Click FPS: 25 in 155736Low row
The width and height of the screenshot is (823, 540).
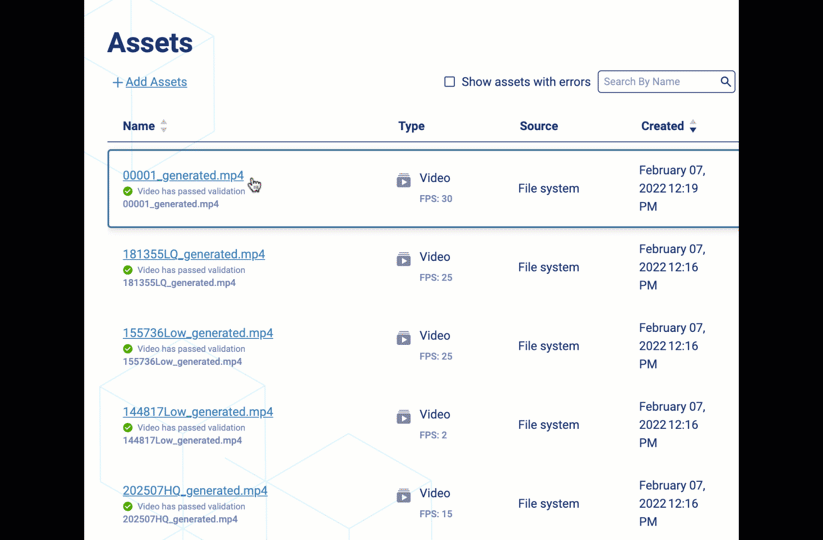[436, 356]
